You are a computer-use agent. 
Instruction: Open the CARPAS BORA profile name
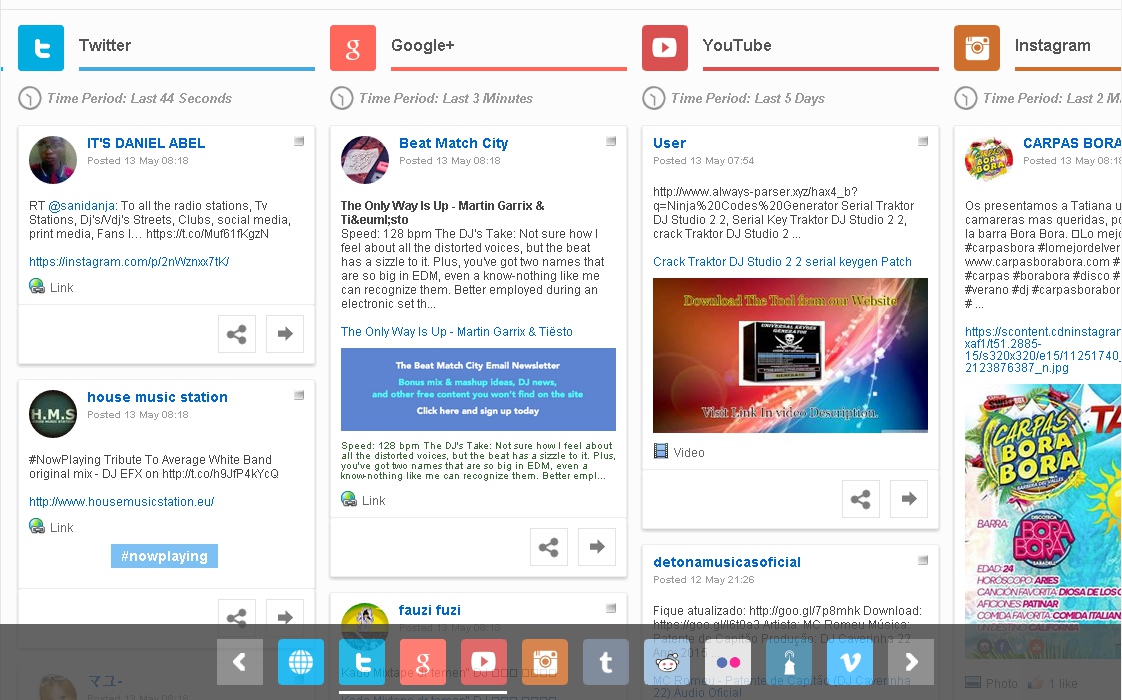1071,143
